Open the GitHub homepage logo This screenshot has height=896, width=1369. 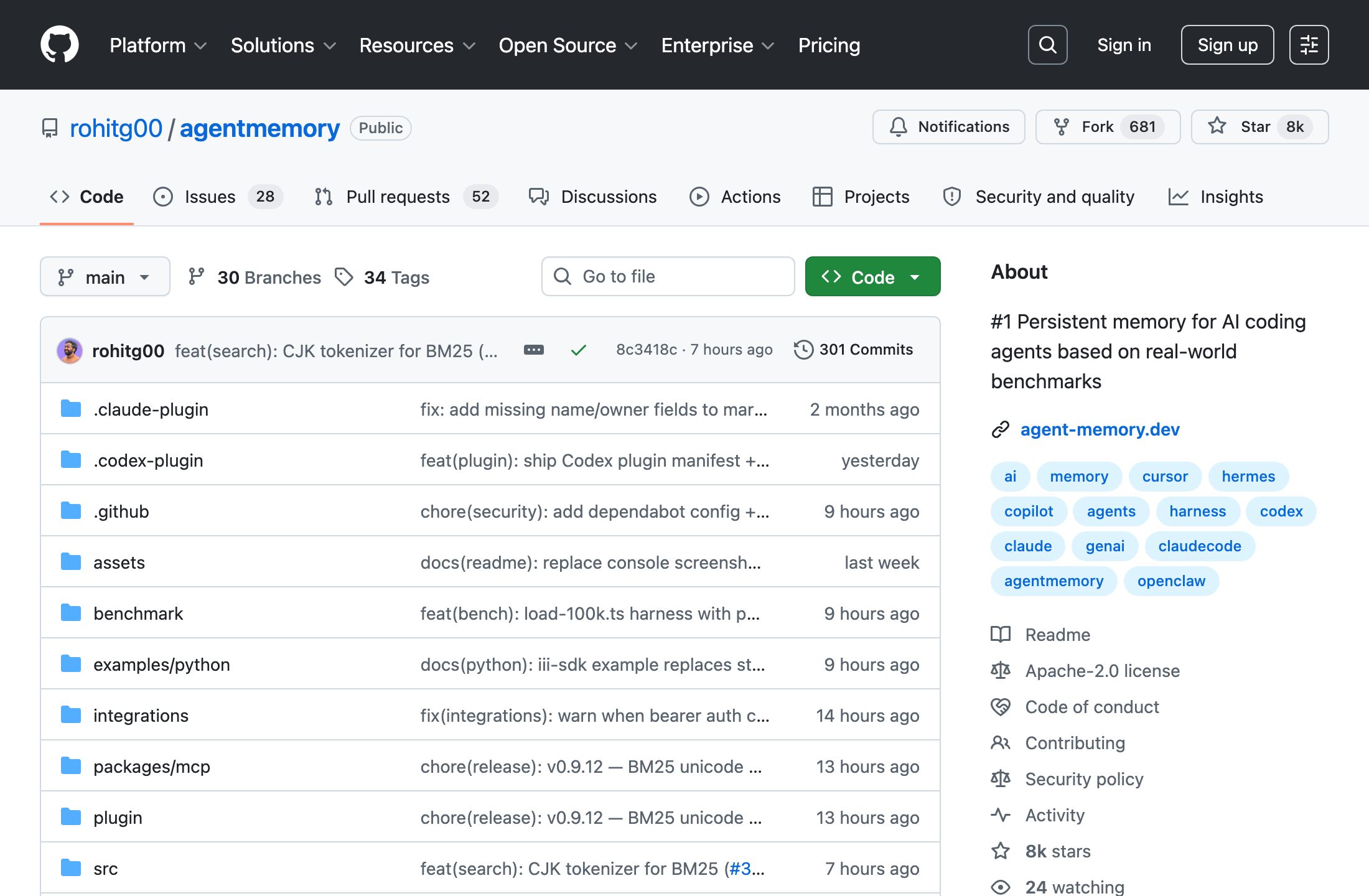click(x=60, y=45)
